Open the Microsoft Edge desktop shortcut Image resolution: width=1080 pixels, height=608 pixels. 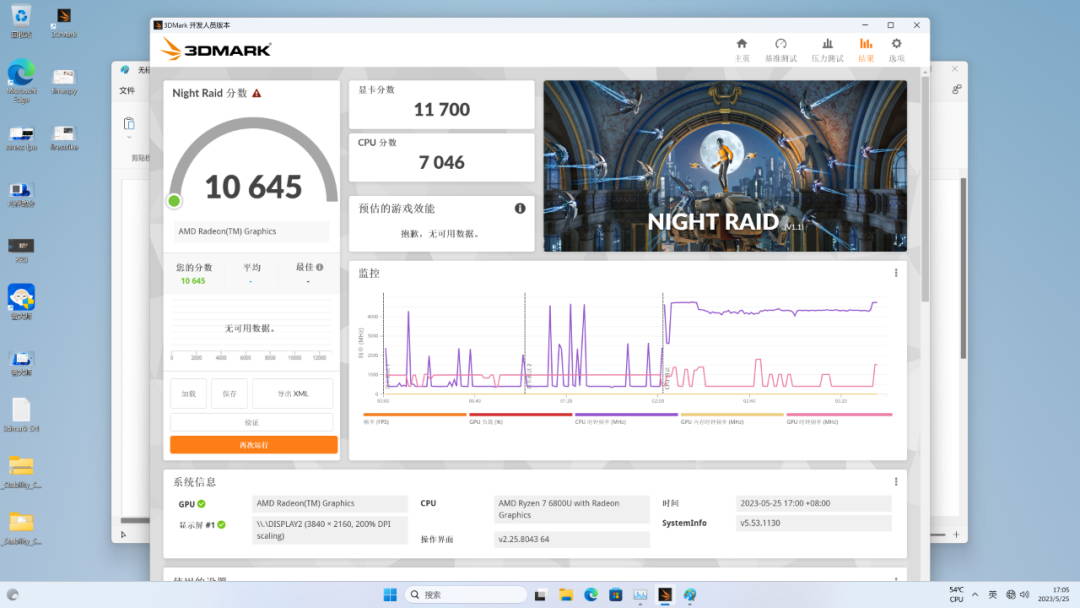tap(21, 82)
